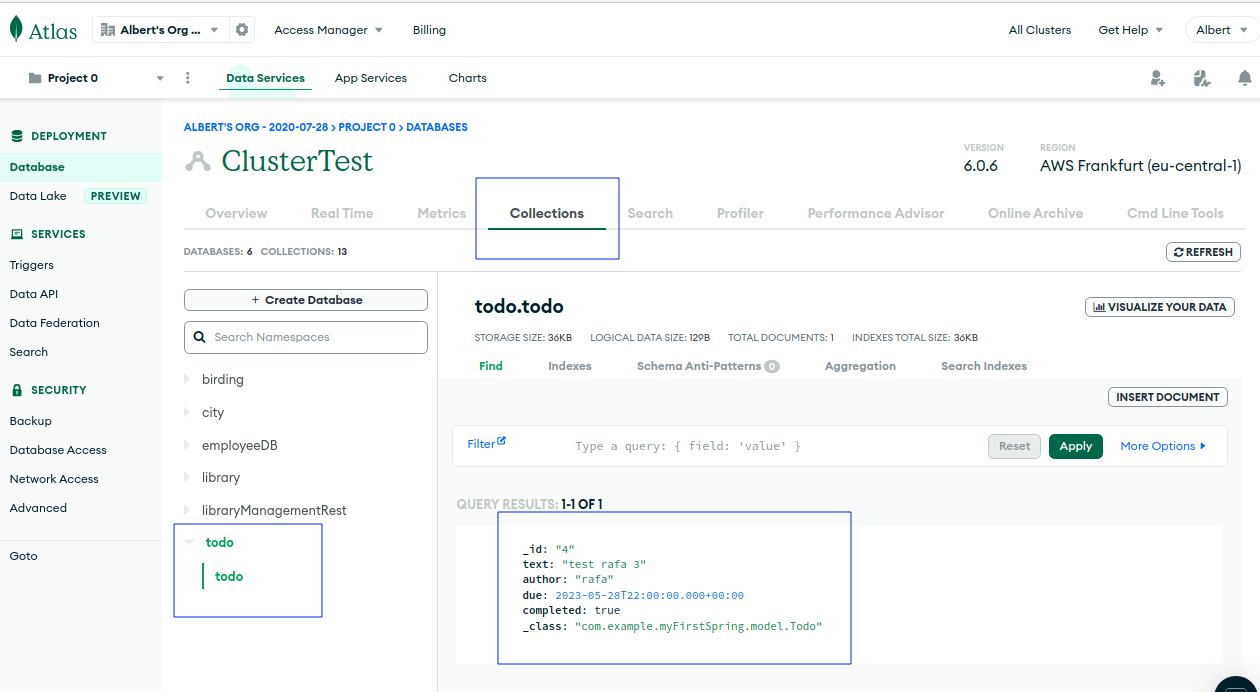Image resolution: width=1260 pixels, height=692 pixels.
Task: Click the Filter external link icon
Action: point(501,441)
